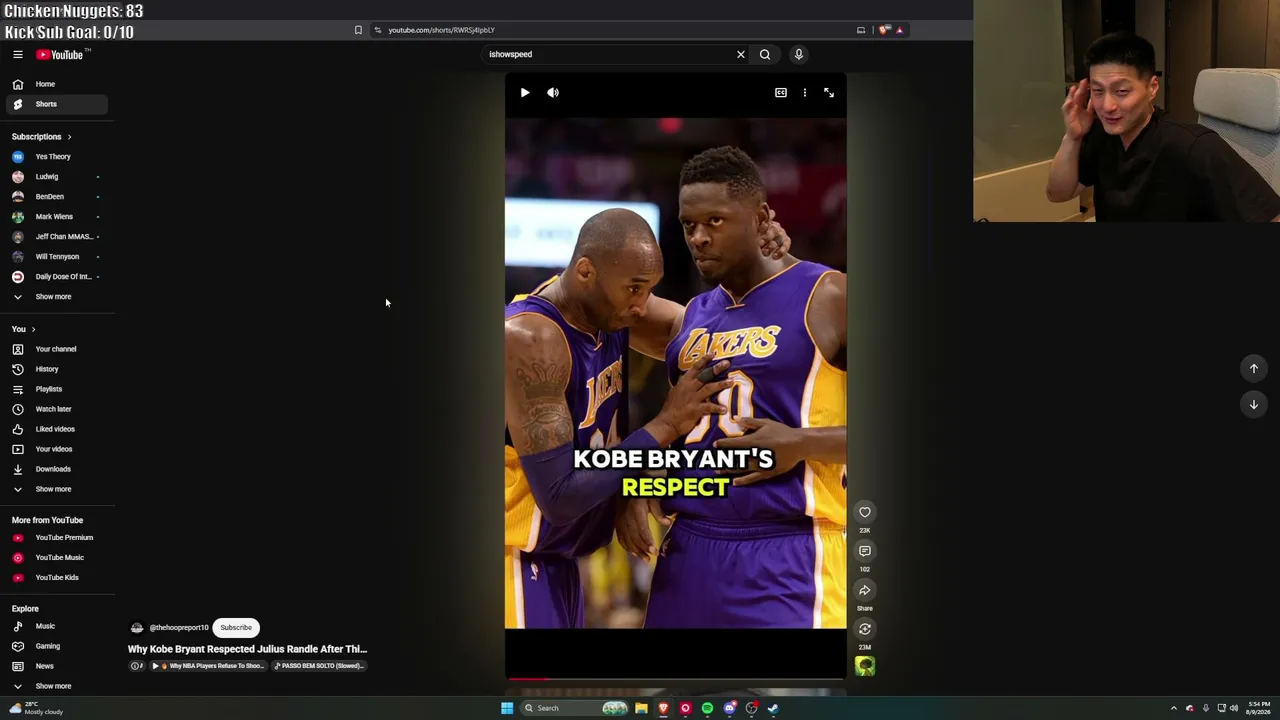
Task: Open the Yes Theory subscription
Action: [x=57, y=157]
